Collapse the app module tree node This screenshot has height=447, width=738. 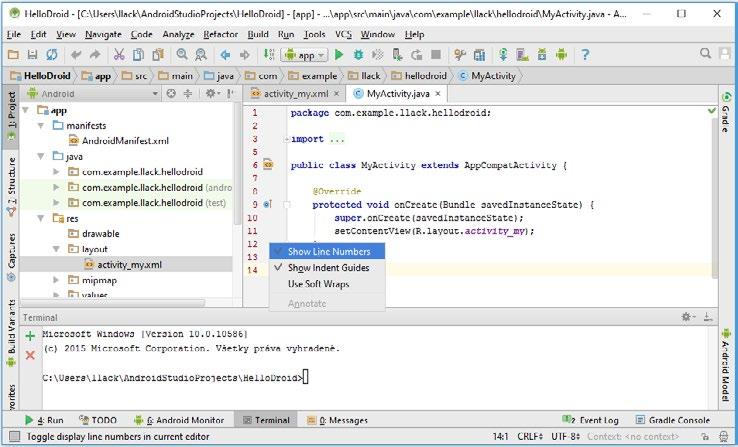pos(26,111)
